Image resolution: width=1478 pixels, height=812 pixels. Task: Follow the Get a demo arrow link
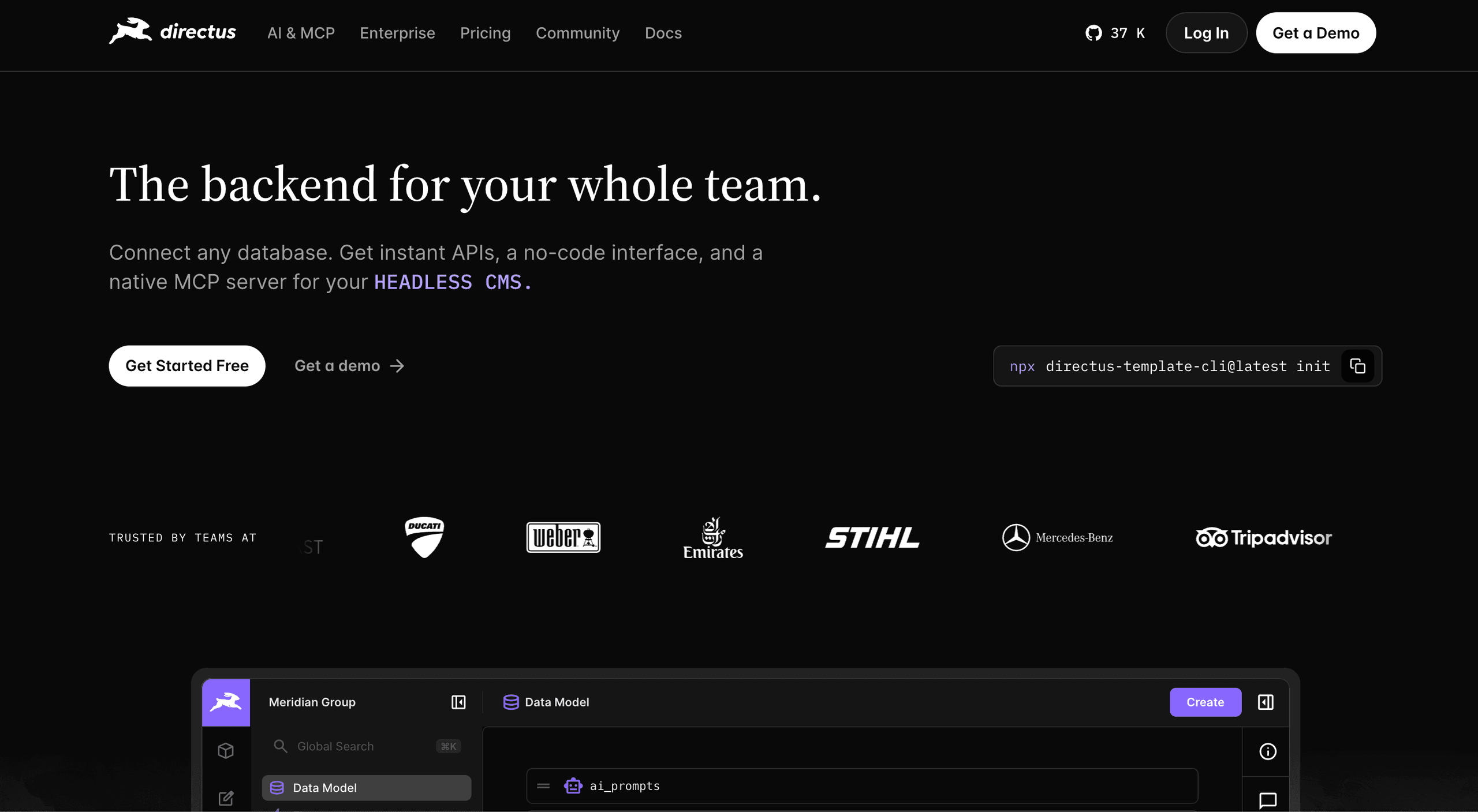click(349, 366)
